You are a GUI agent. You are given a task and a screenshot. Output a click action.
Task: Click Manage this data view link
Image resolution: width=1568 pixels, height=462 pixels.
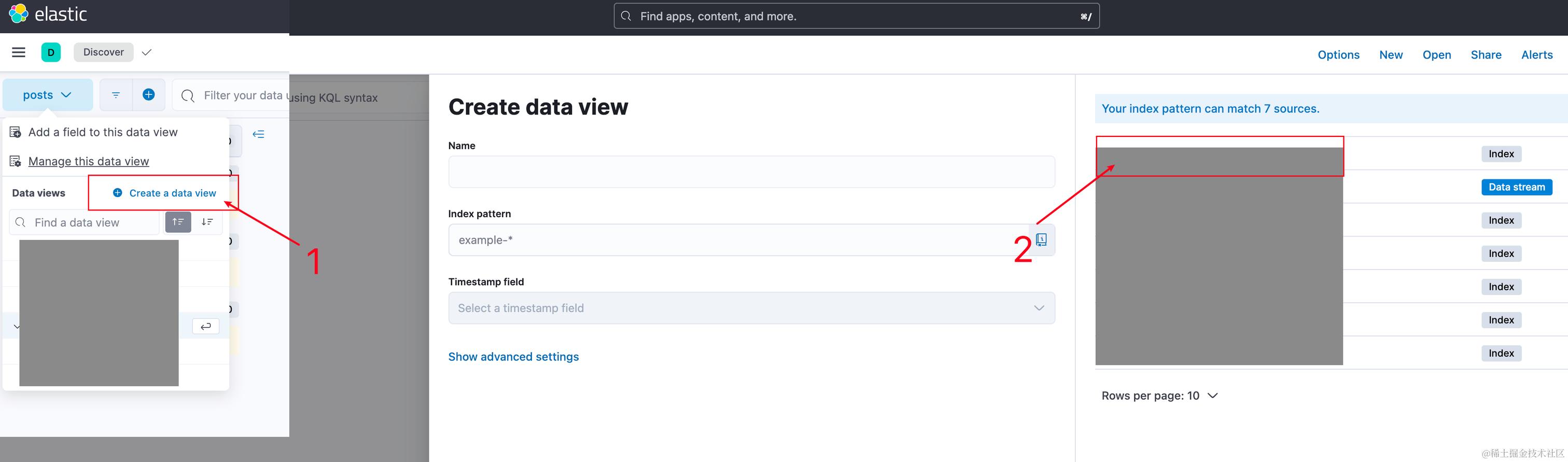(x=88, y=161)
